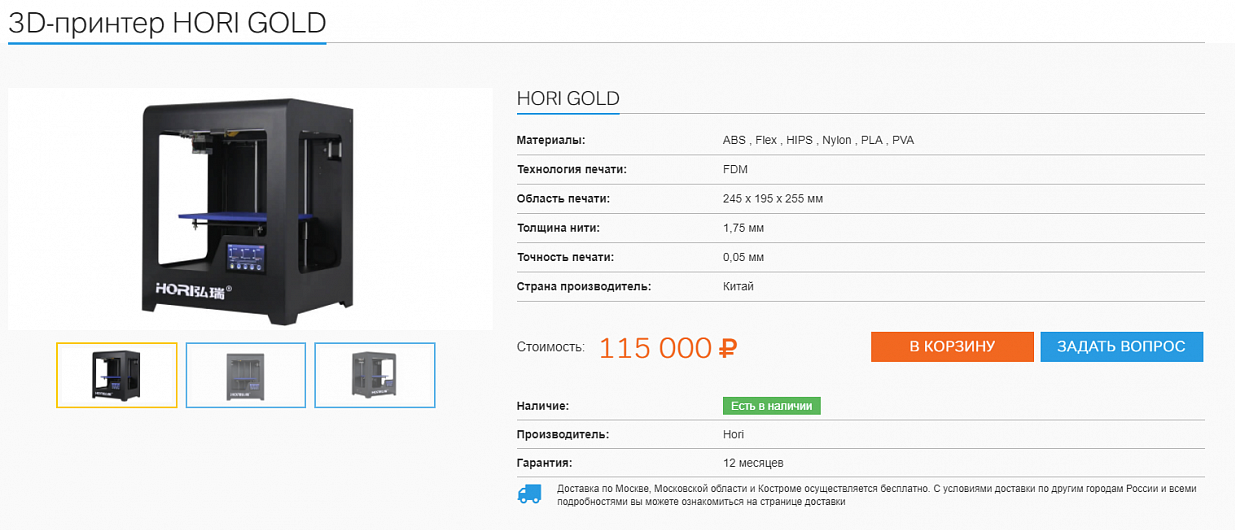Click the Гарантия label
This screenshot has width=1235, height=530.
544,463
